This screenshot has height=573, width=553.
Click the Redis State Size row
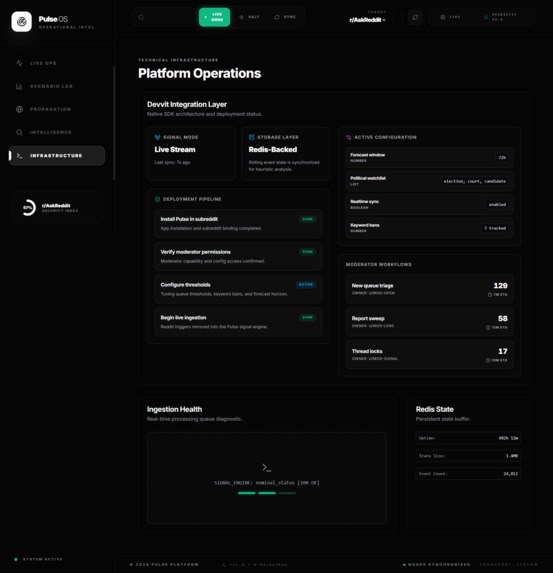tap(468, 456)
